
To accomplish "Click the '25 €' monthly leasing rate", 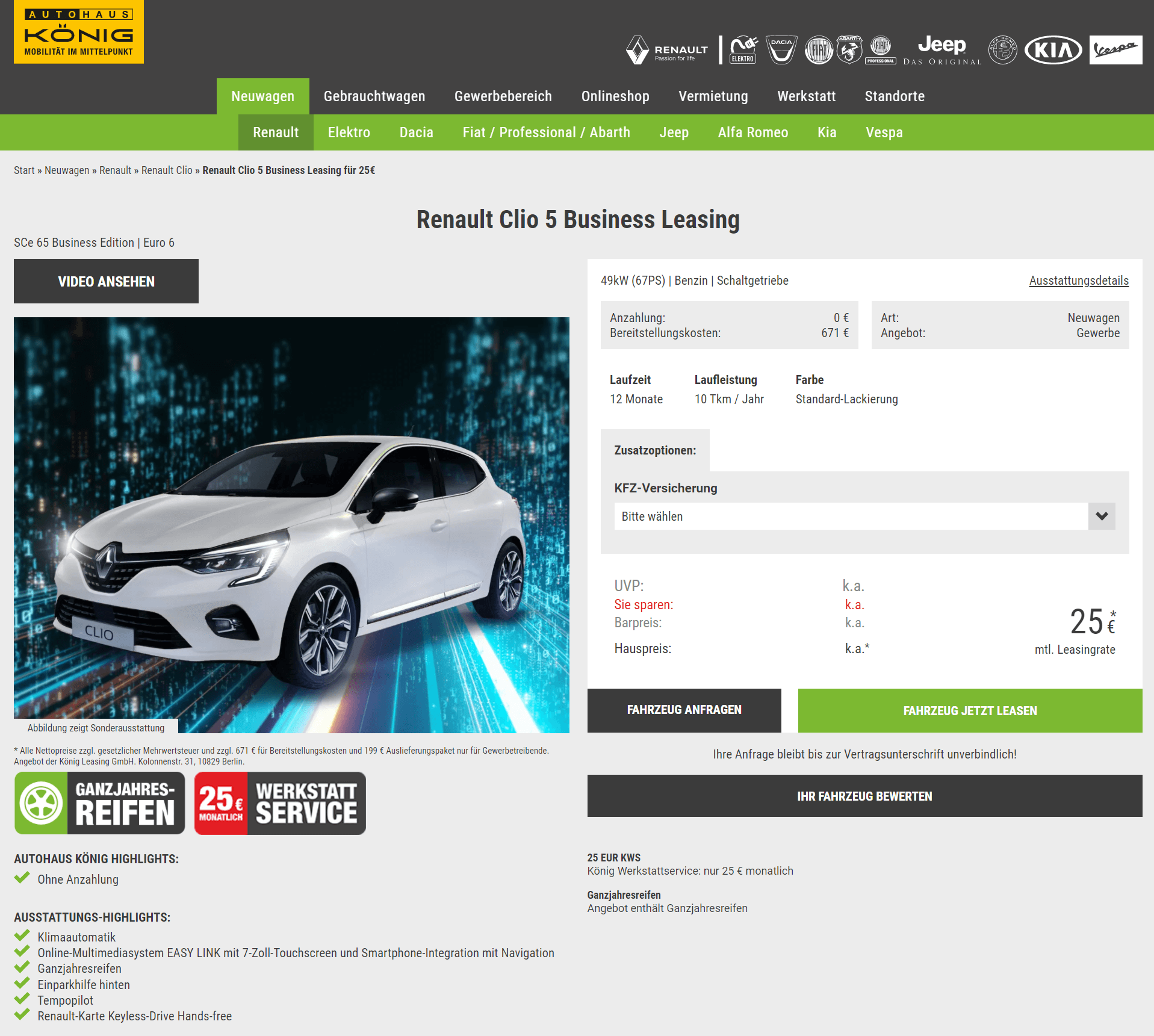I will click(x=1093, y=622).
